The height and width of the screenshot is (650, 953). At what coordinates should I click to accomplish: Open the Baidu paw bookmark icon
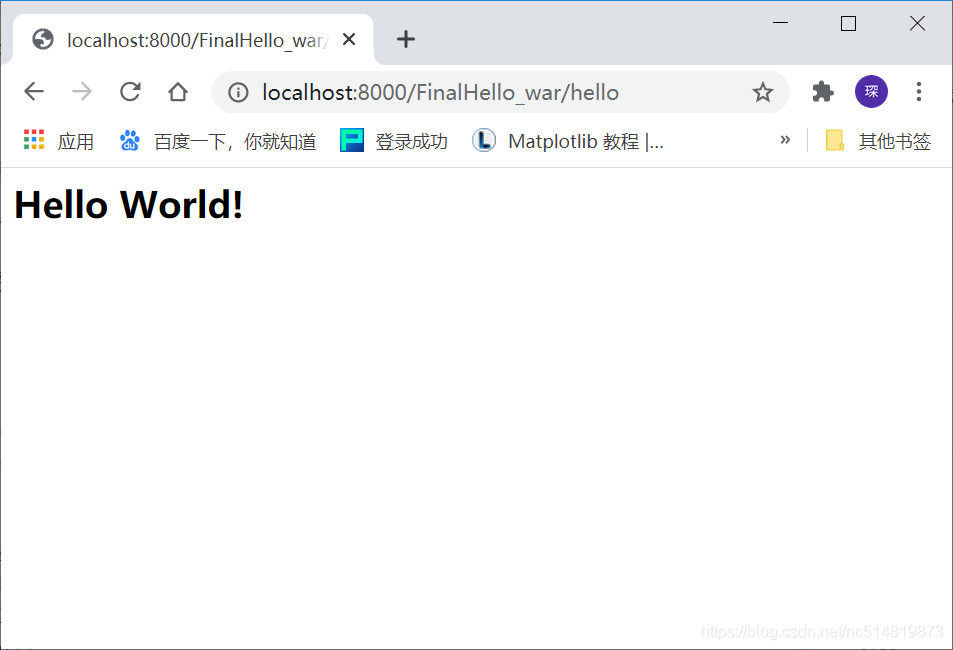[129, 140]
